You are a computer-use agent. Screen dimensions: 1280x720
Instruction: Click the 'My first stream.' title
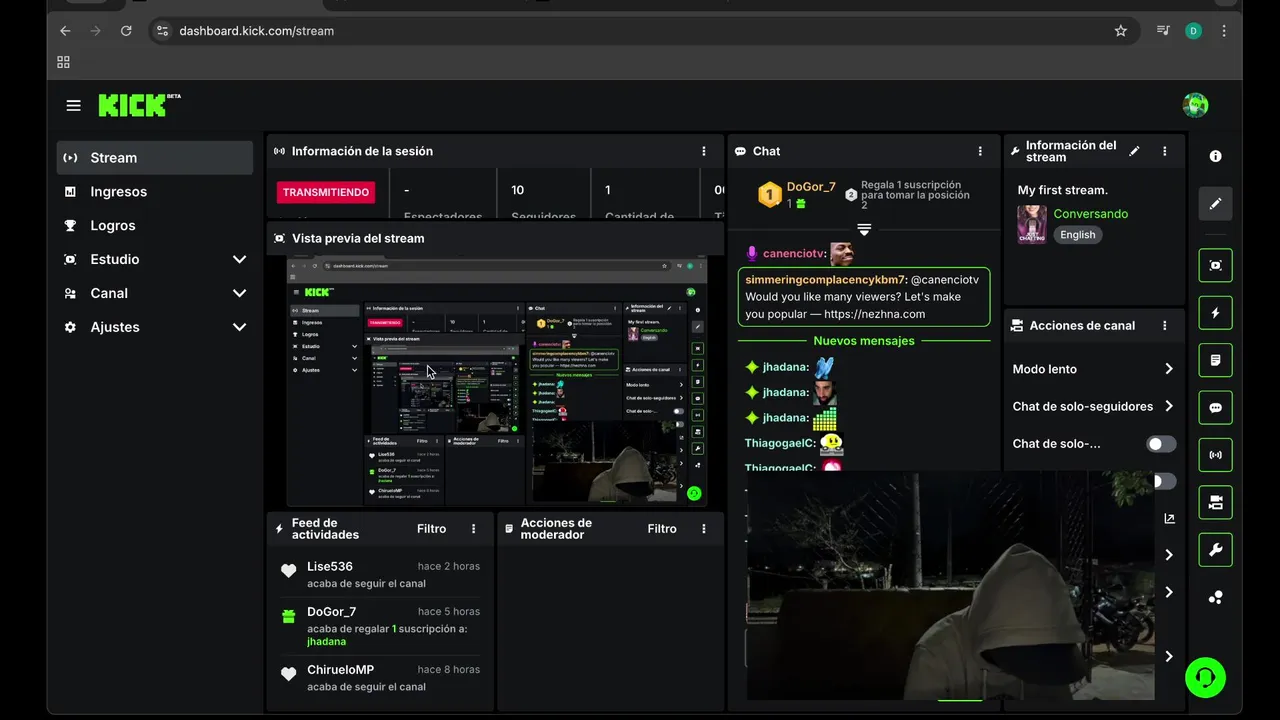click(x=1063, y=190)
